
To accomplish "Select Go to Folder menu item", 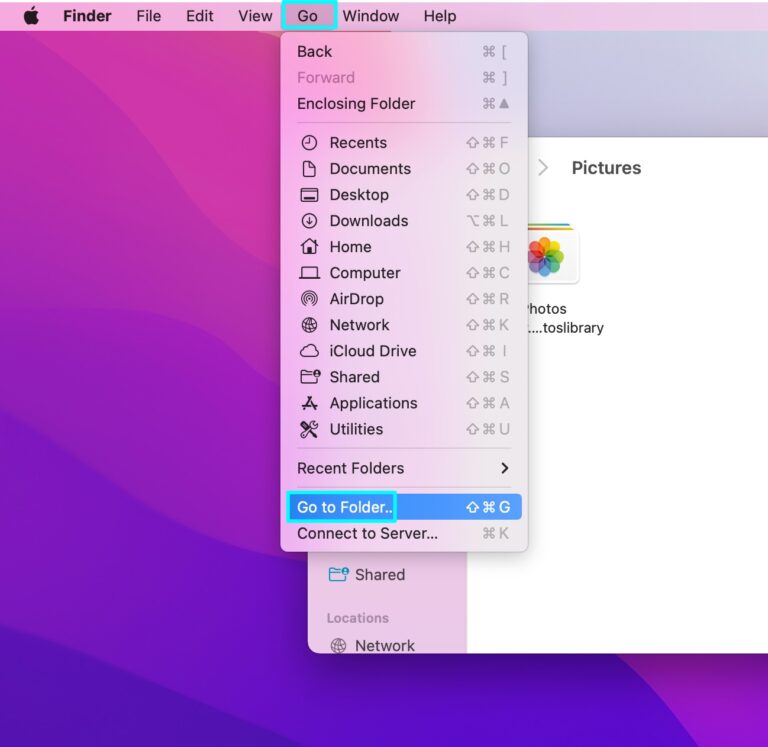I will click(x=404, y=507).
